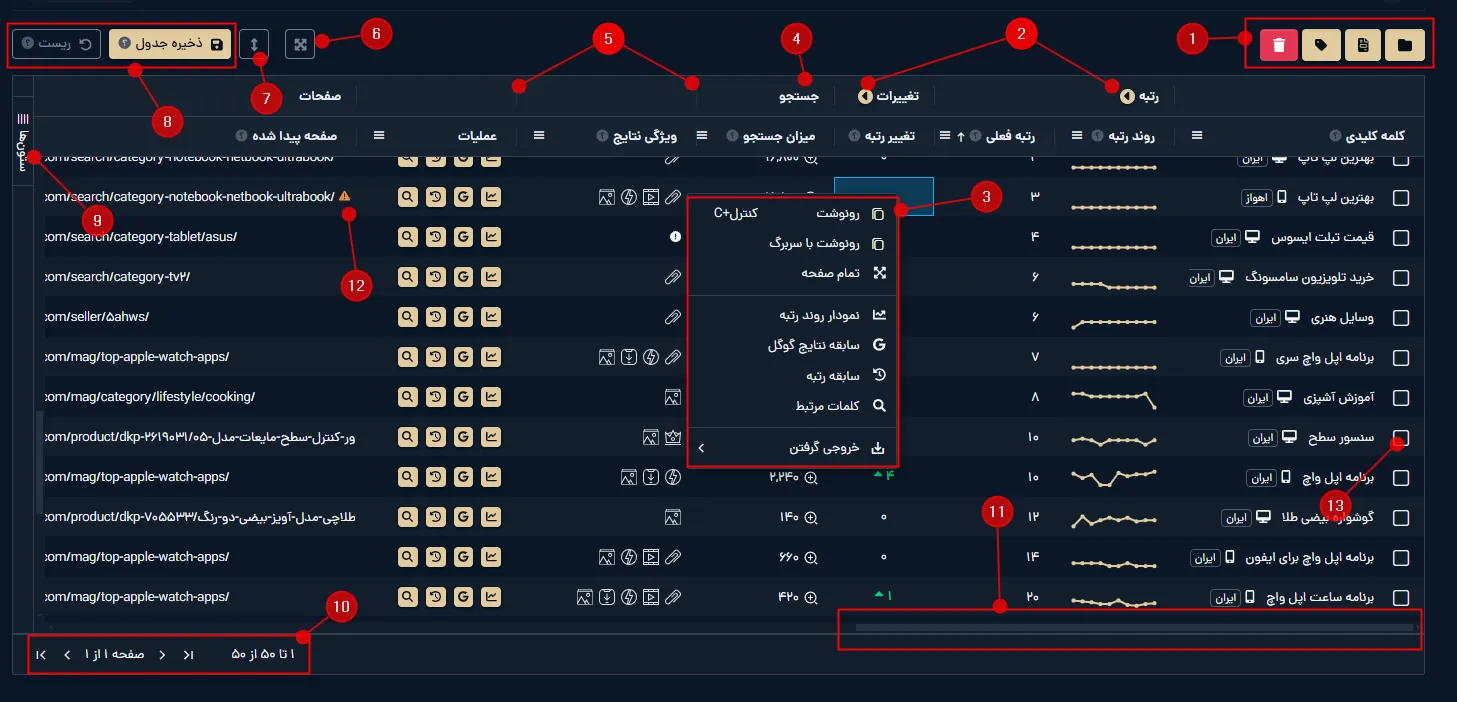Viewport: 1457px width, 702px height.
Task: Click the tag icon button
Action: 1321,45
